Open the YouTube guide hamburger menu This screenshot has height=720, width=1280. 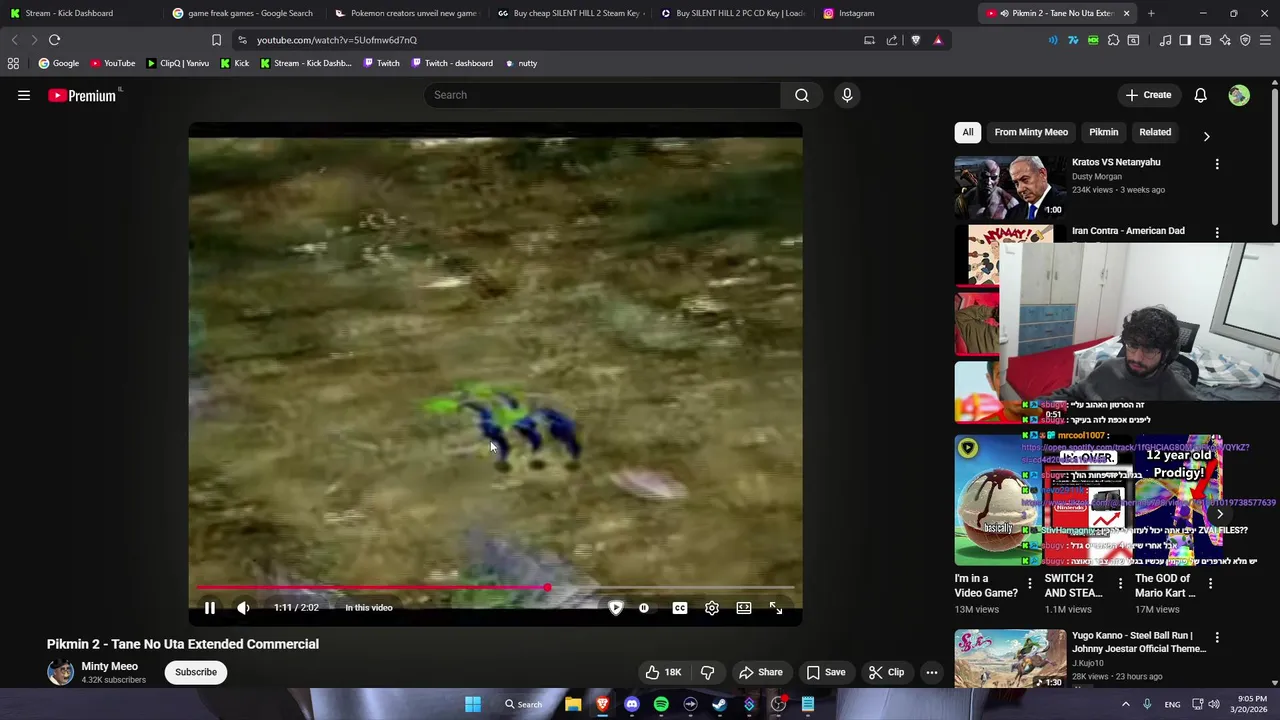click(24, 95)
